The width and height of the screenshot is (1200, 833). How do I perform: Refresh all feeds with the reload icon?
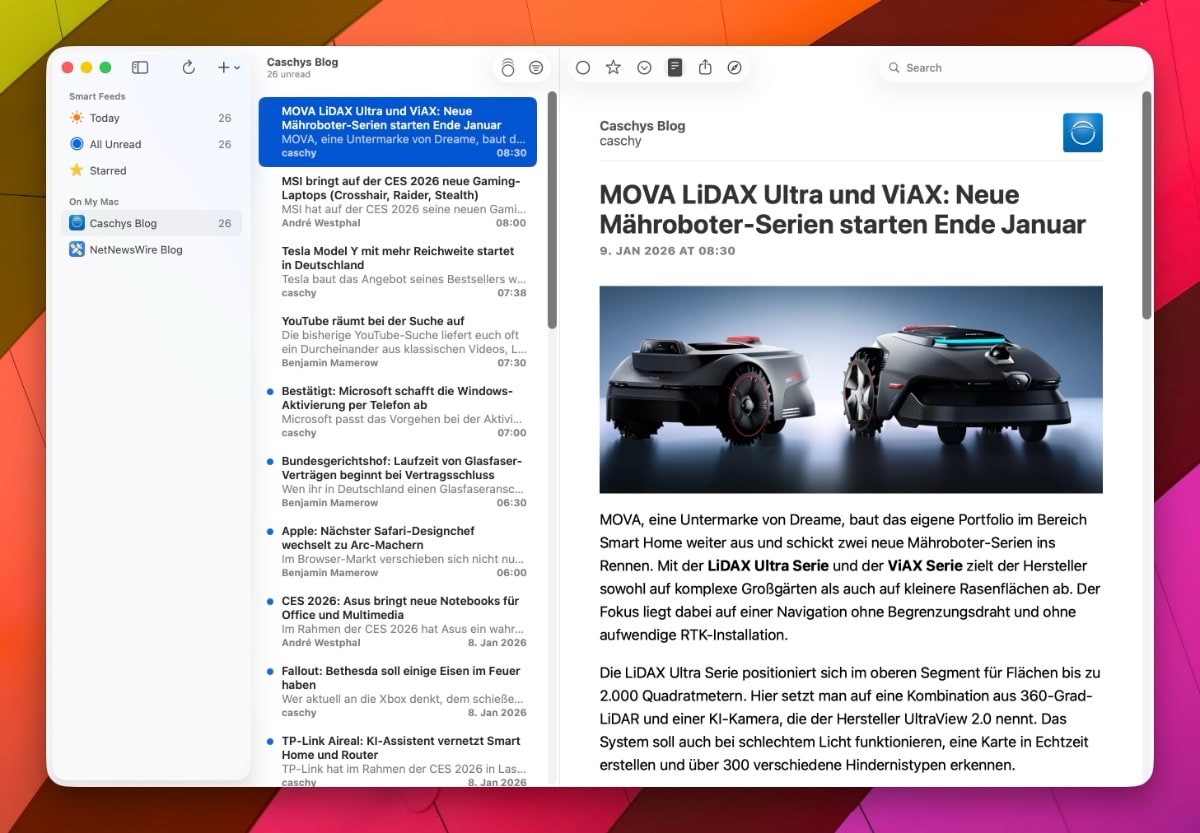point(188,68)
